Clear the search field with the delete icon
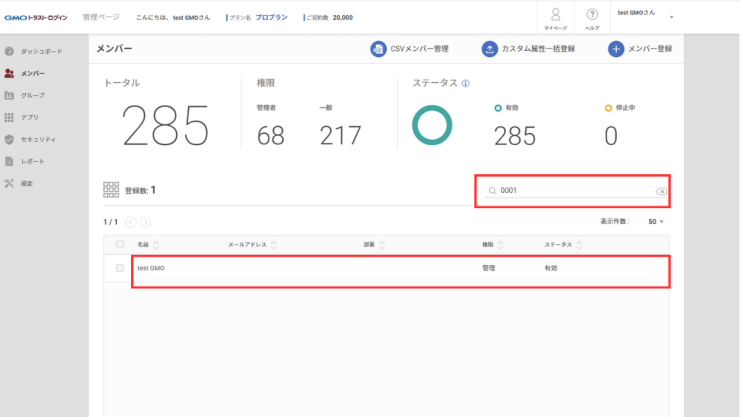Viewport: 740px width, 417px height. tap(661, 191)
